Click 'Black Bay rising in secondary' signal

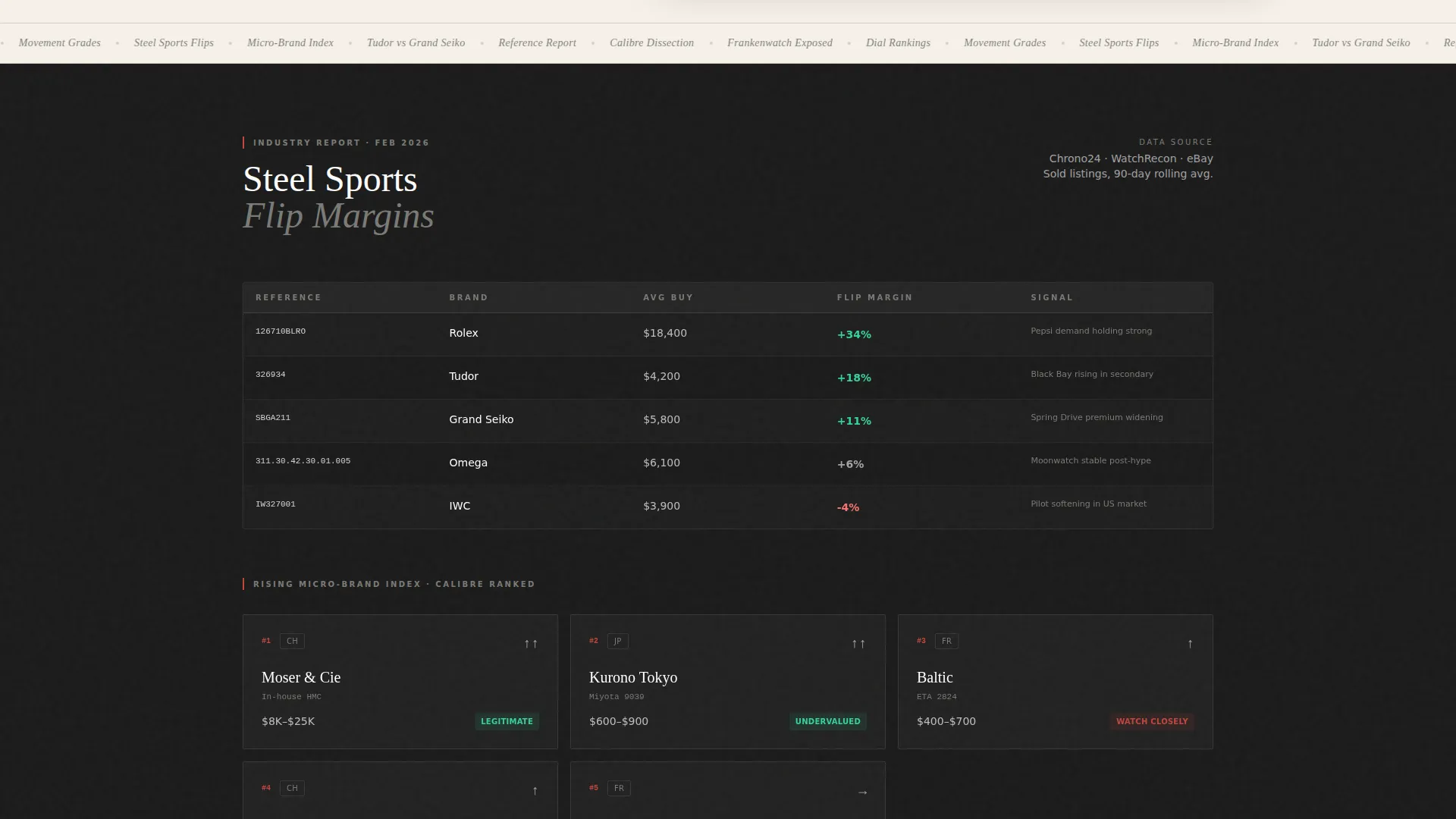(1092, 374)
